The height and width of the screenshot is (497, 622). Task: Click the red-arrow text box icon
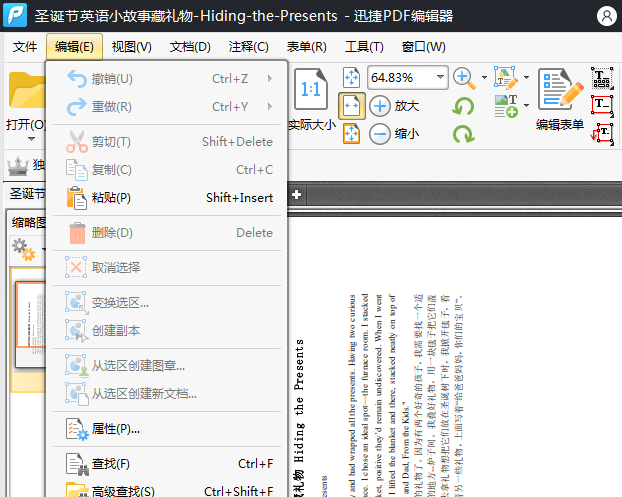click(602, 133)
